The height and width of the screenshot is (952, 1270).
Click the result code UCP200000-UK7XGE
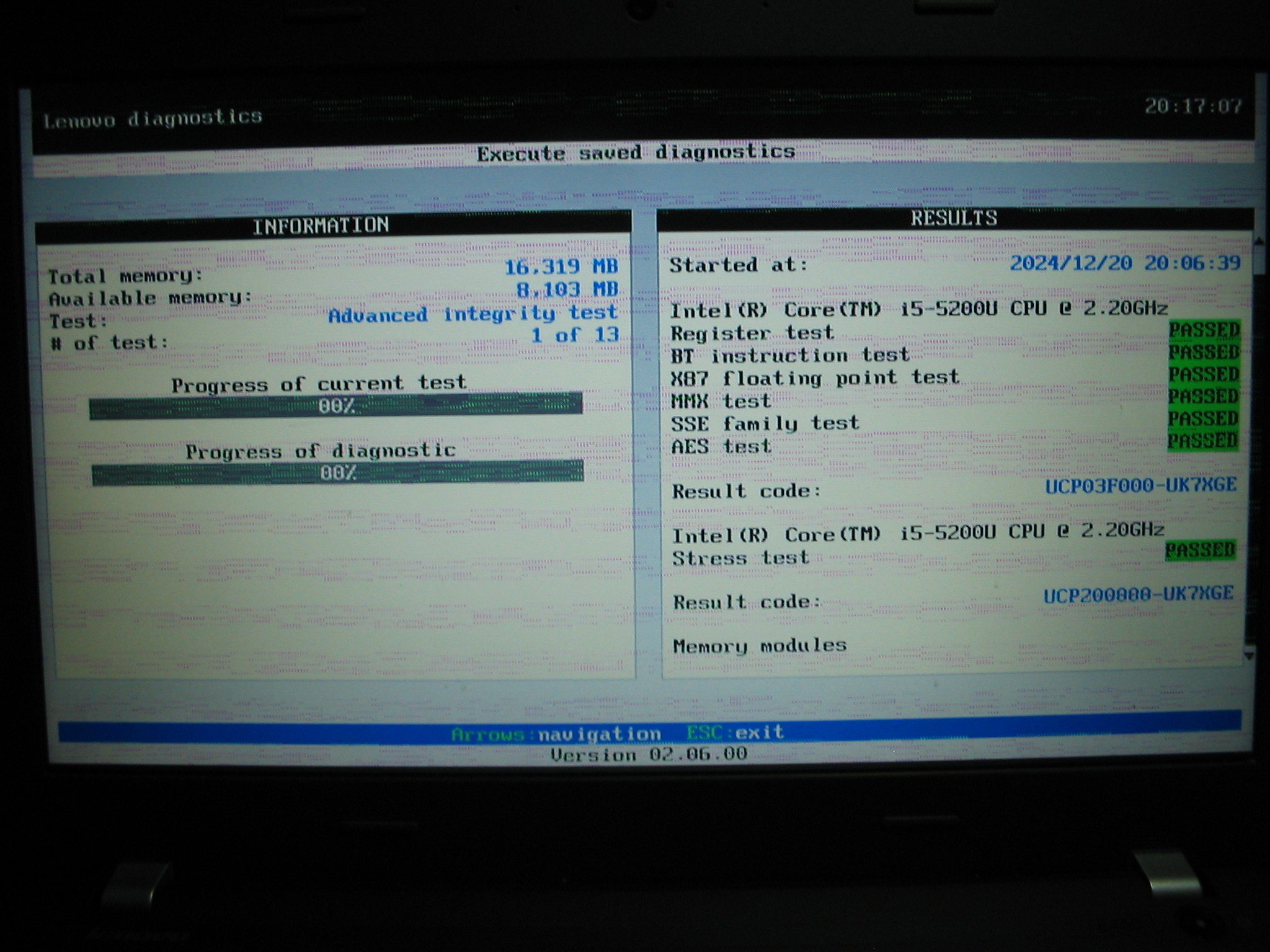1138,595
